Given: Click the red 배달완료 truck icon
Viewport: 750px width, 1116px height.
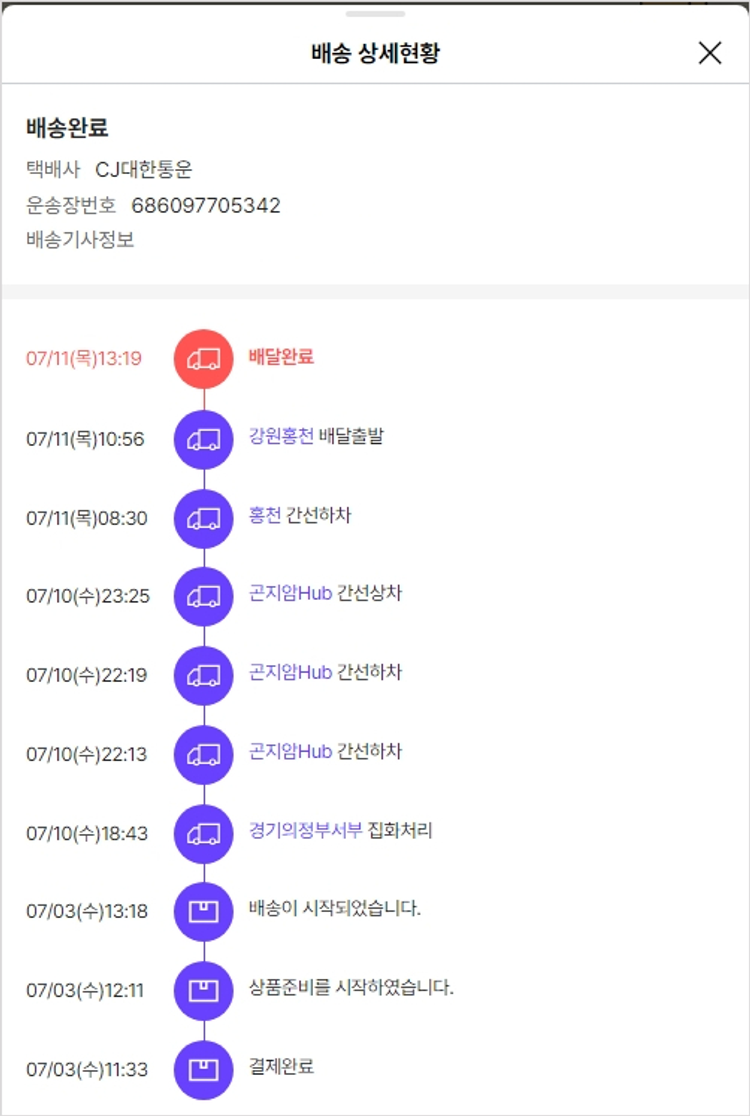Looking at the screenshot, I should (x=204, y=358).
